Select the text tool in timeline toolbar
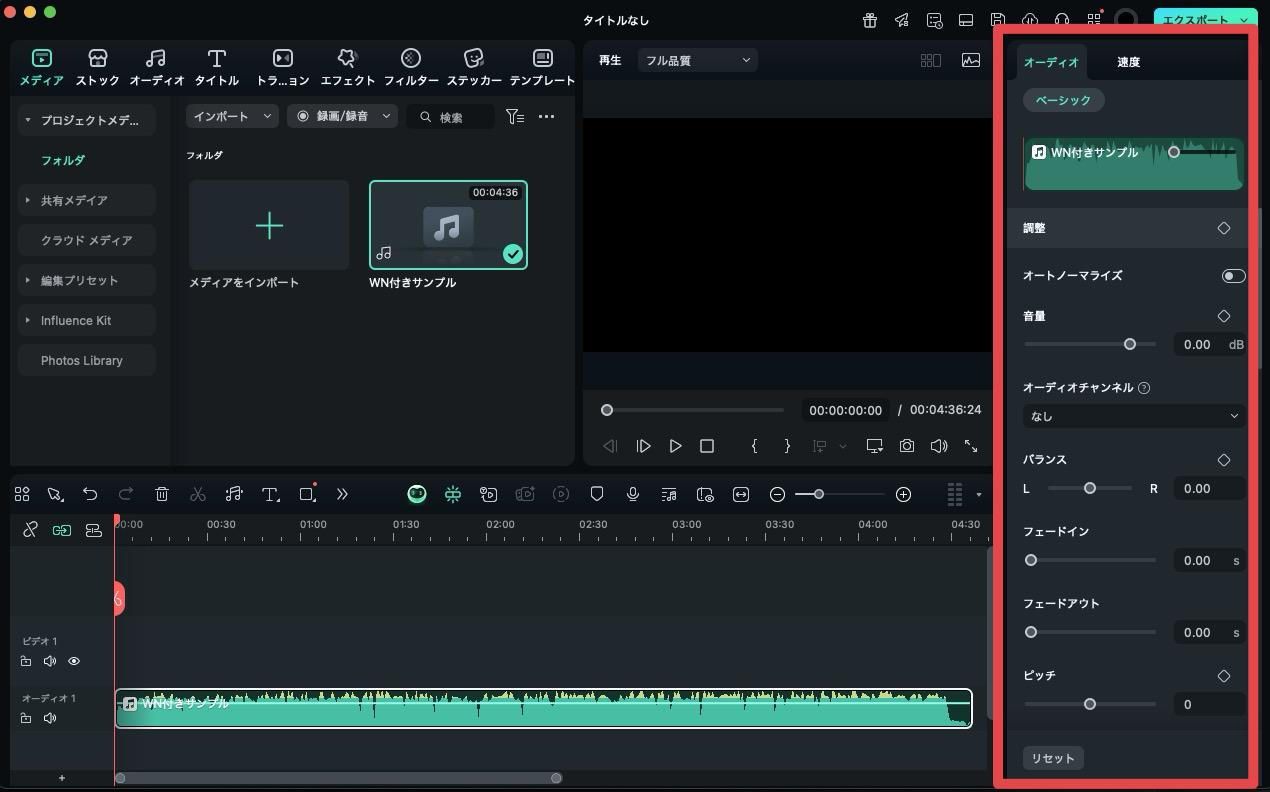 tap(270, 494)
